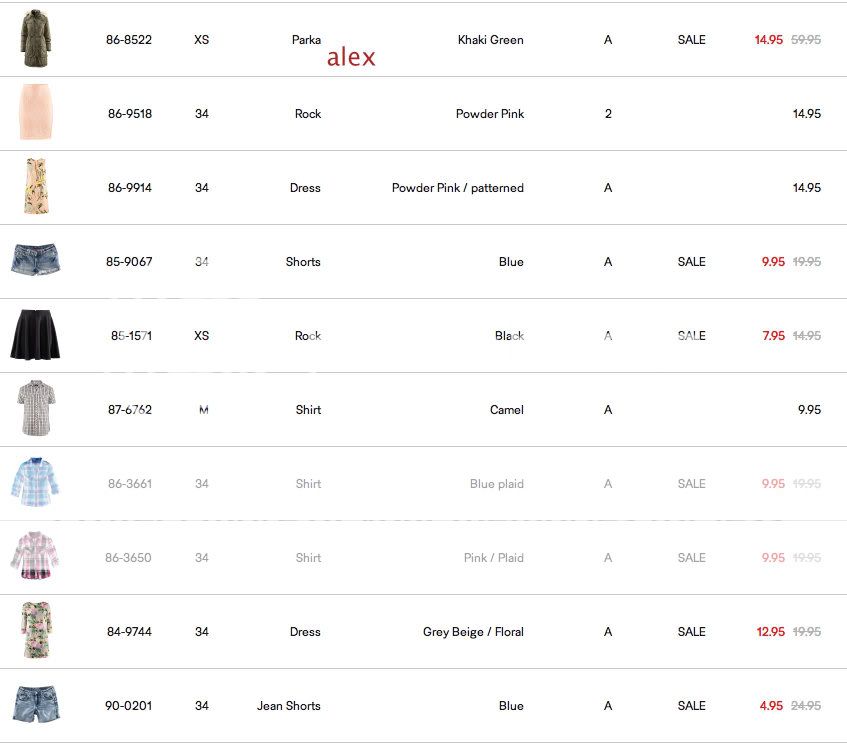Click the red 4.95 sale price
Screen dimensions: 847x747
[x=771, y=706]
